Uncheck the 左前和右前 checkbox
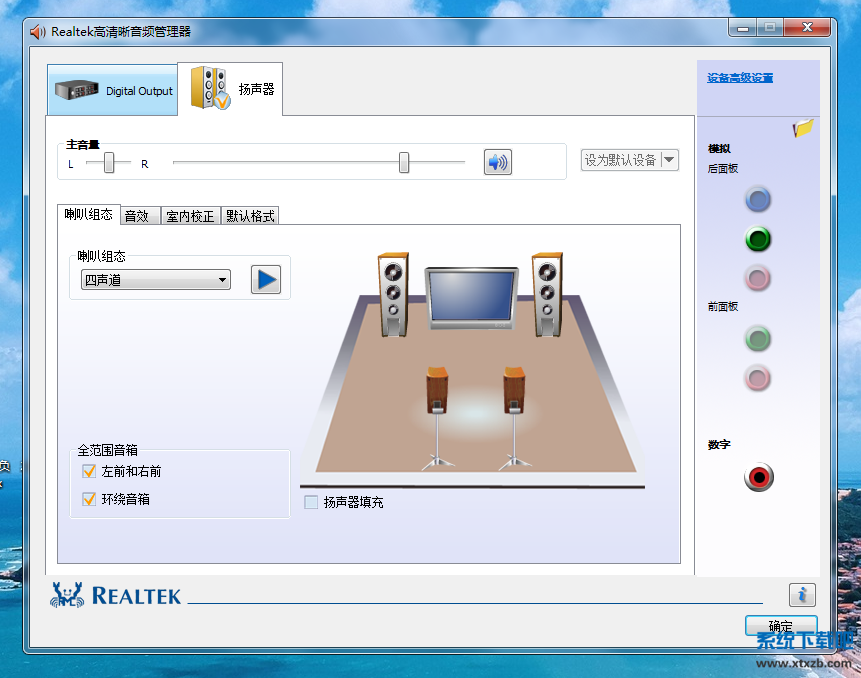861x678 pixels. click(89, 471)
